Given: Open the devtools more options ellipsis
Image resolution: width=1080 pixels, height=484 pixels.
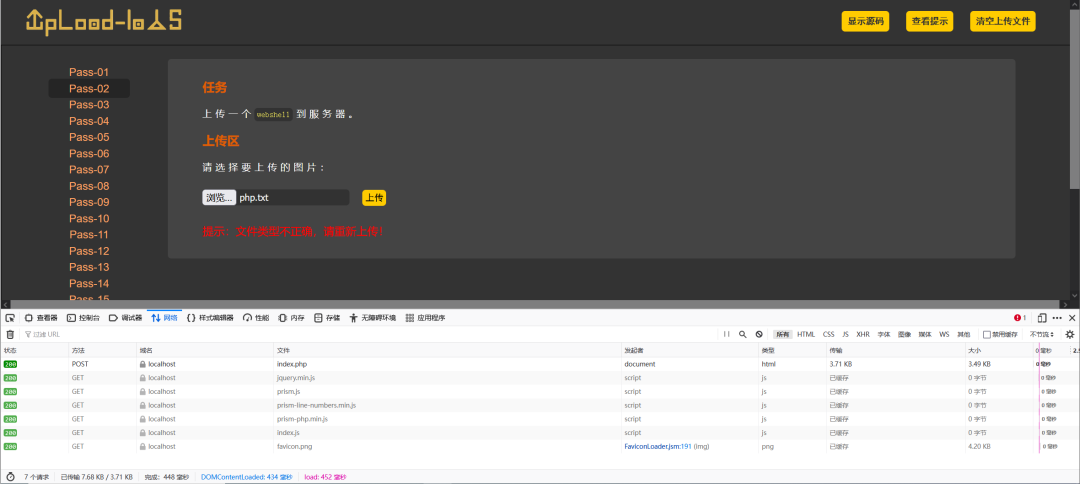Looking at the screenshot, I should point(1057,318).
